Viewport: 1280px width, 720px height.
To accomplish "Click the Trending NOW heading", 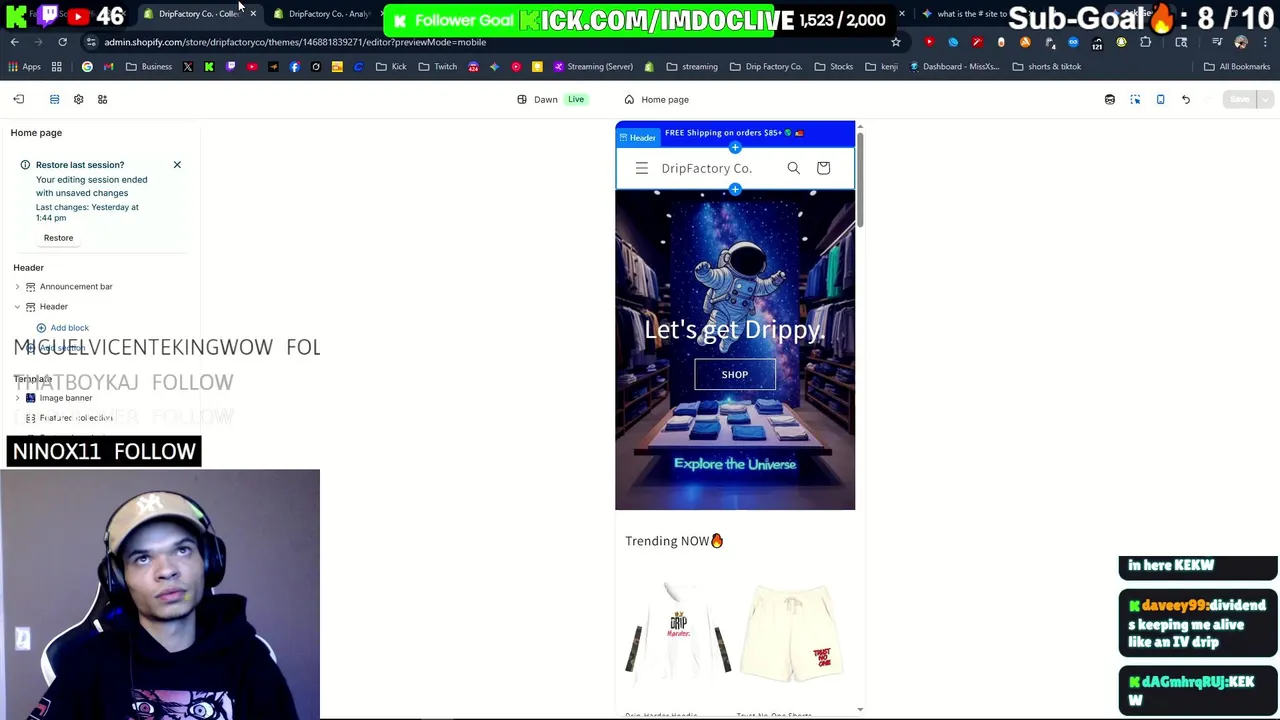I will click(674, 541).
